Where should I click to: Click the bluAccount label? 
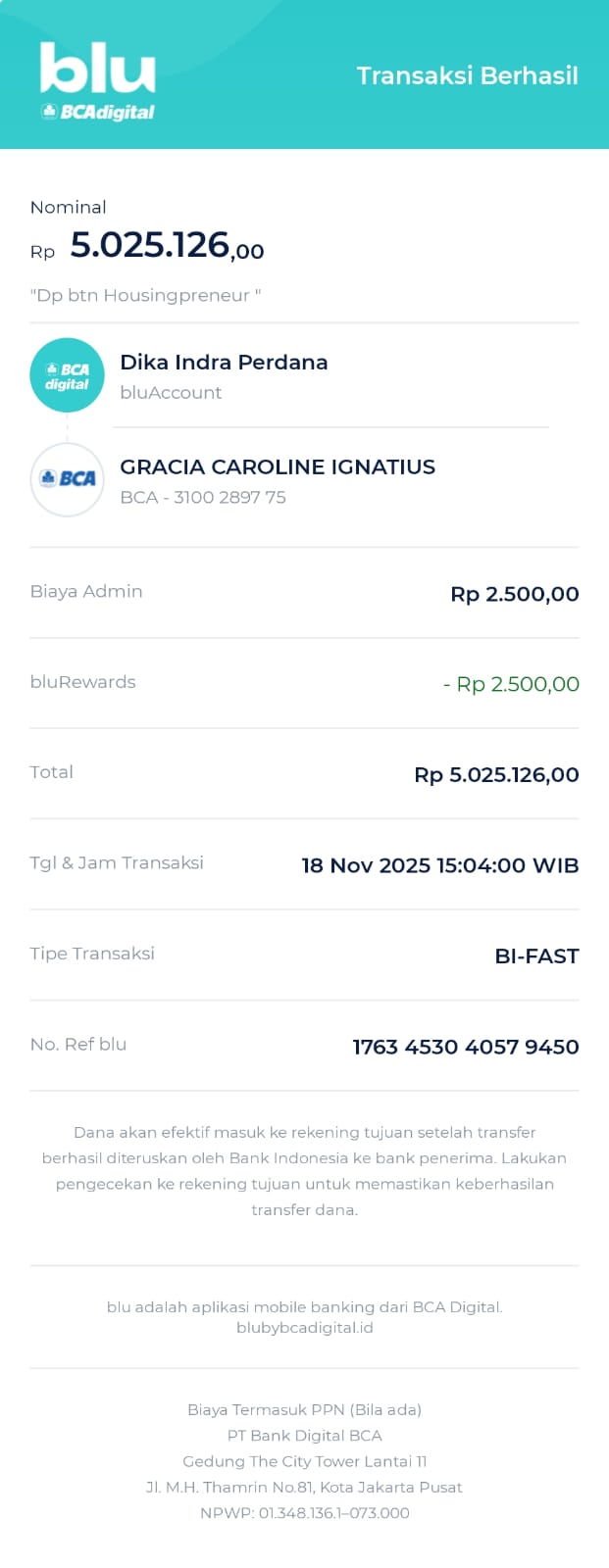(x=171, y=392)
